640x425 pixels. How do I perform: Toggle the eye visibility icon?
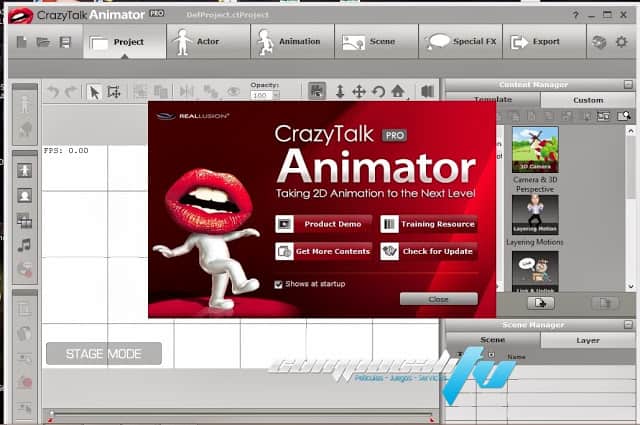(x=233, y=91)
